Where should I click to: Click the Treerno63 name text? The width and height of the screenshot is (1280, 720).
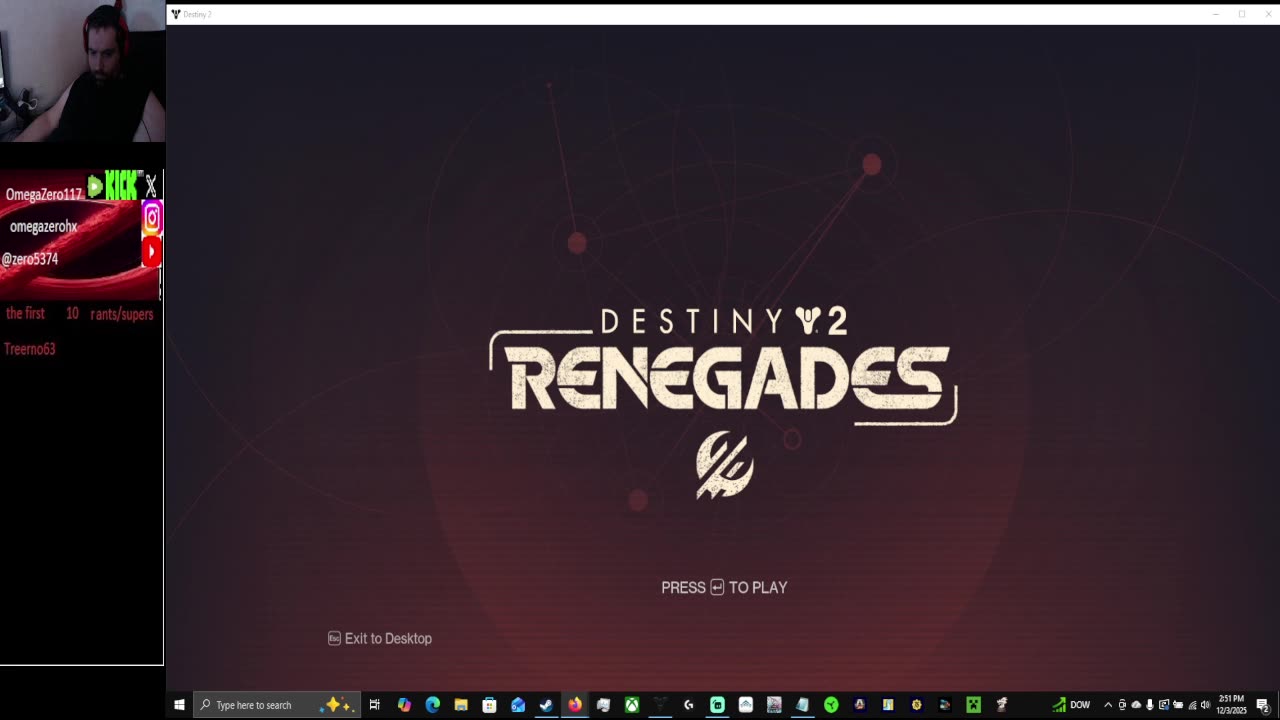tap(29, 349)
